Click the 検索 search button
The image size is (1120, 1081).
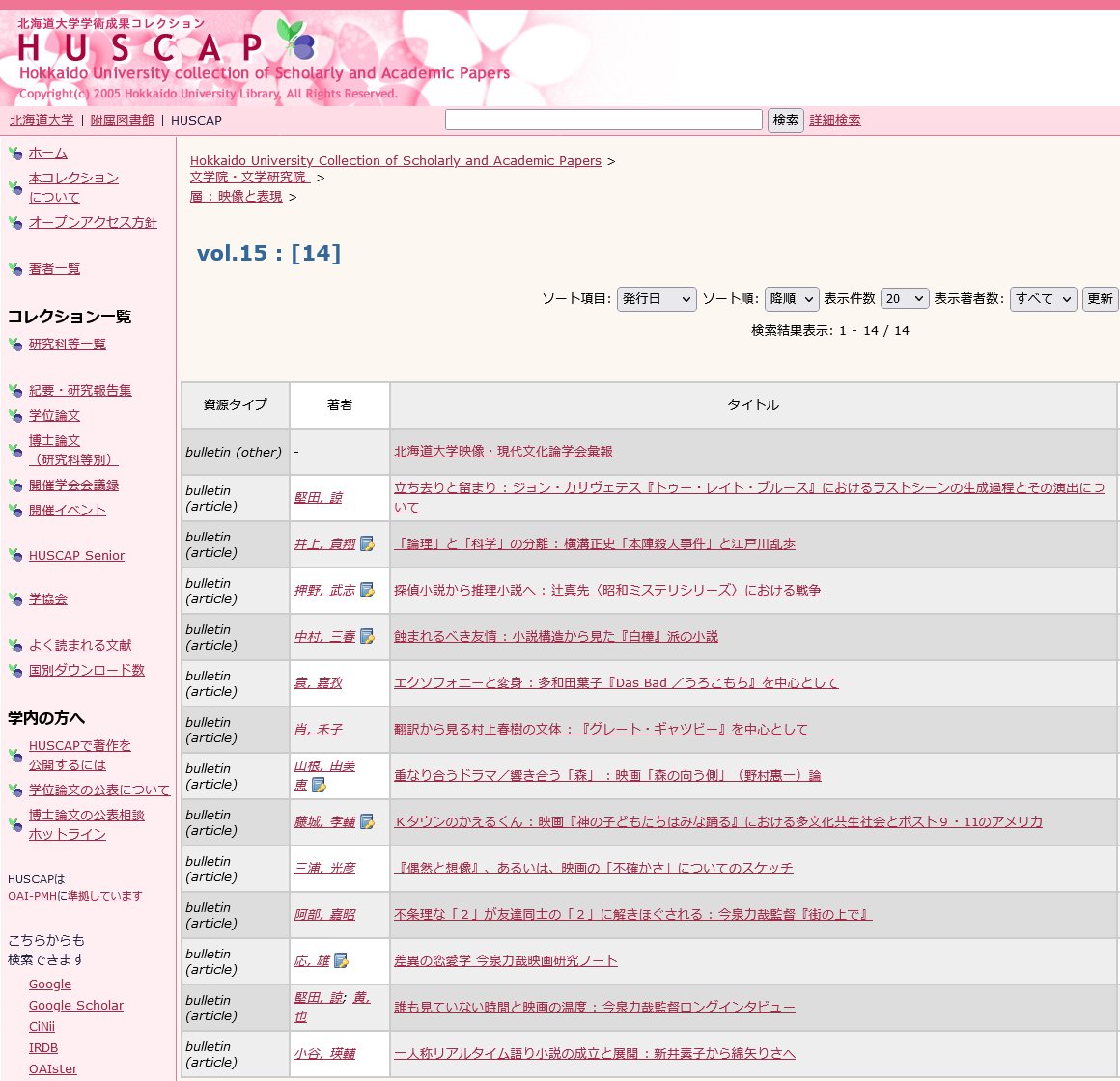pyautogui.click(x=786, y=120)
